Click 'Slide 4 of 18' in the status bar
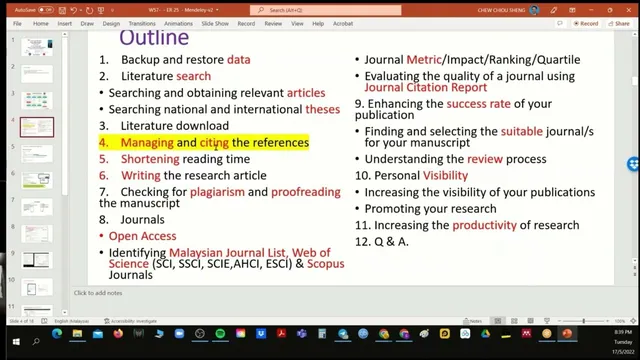The image size is (640, 360). tap(22, 321)
